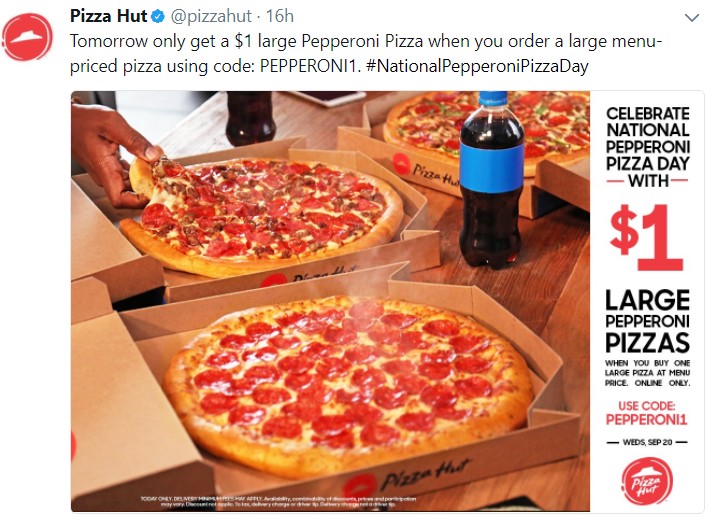Expand the tweet options chevron

692,18
